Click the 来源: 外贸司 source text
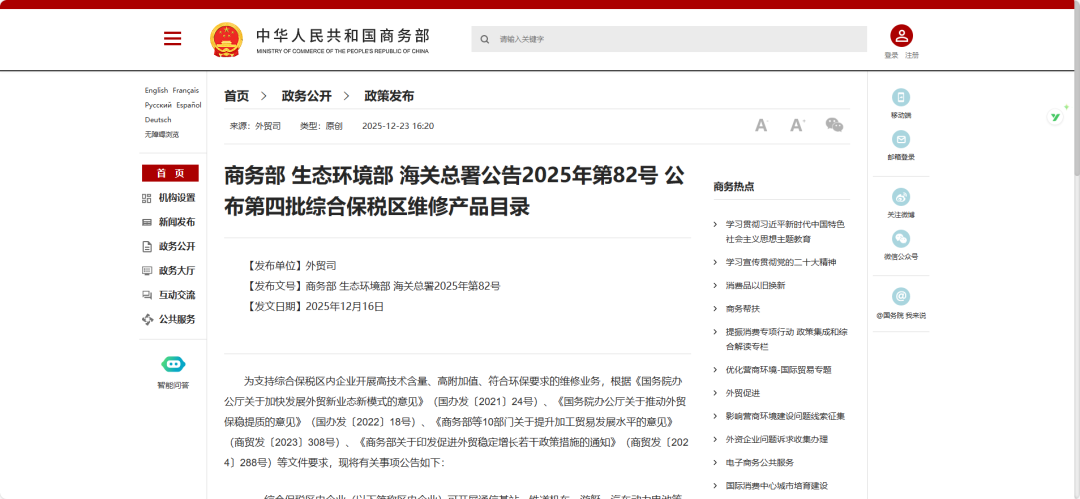 tap(255, 126)
